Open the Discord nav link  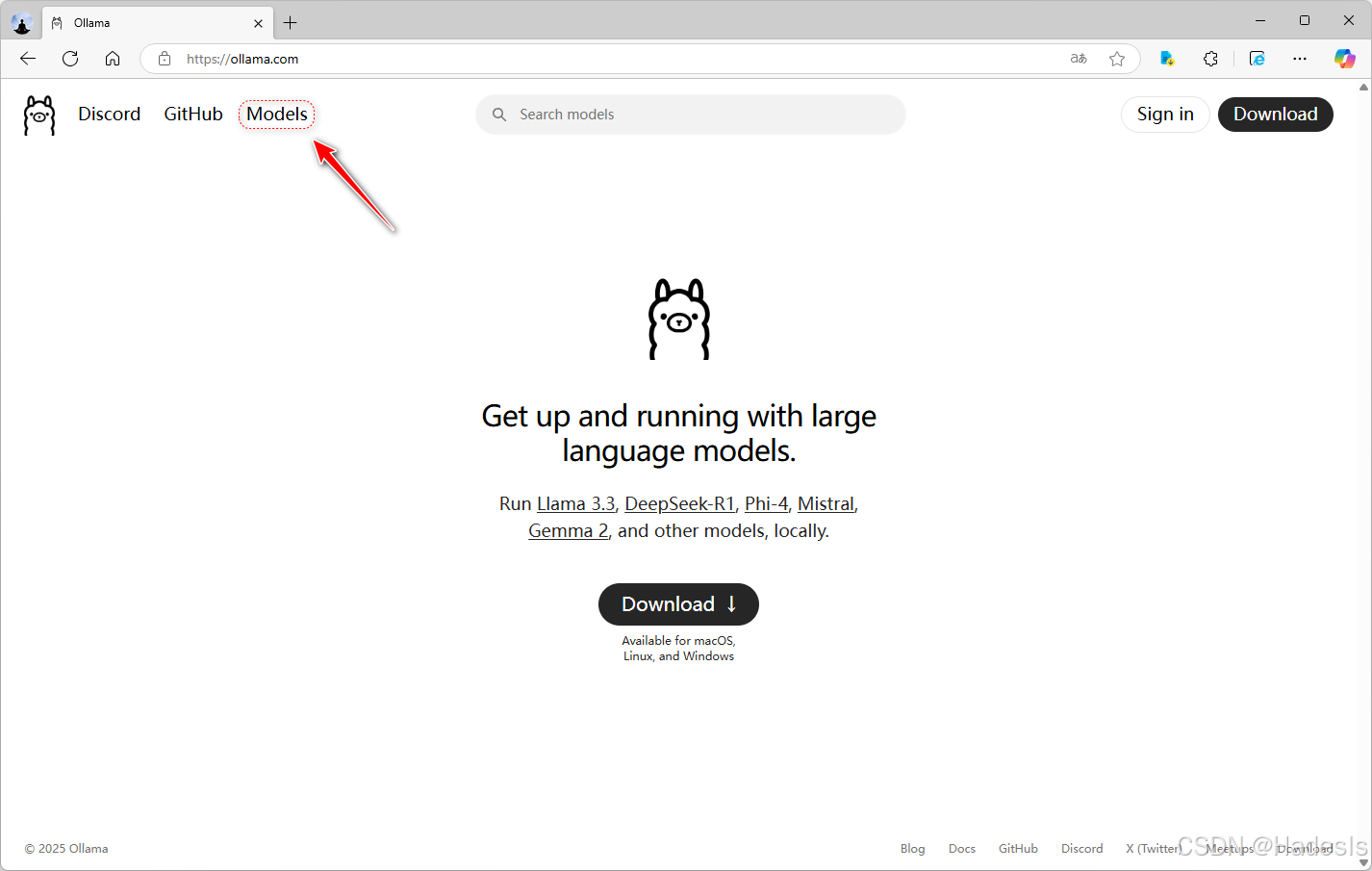tap(110, 114)
